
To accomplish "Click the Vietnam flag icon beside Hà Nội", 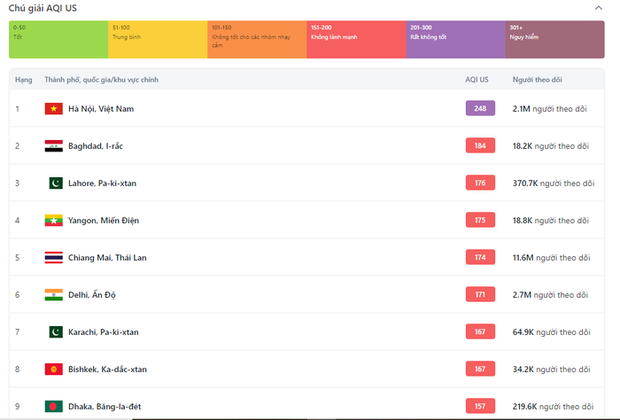I will point(54,108).
